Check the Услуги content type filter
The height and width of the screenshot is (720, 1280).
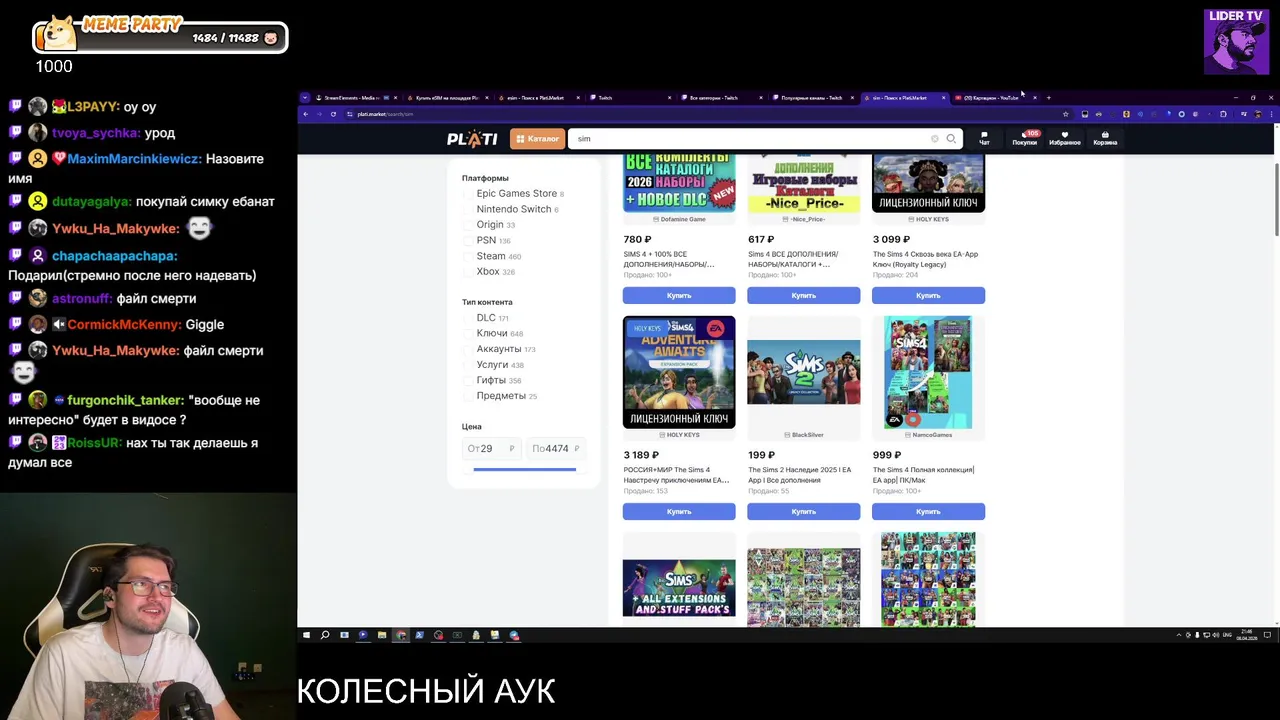(469, 365)
